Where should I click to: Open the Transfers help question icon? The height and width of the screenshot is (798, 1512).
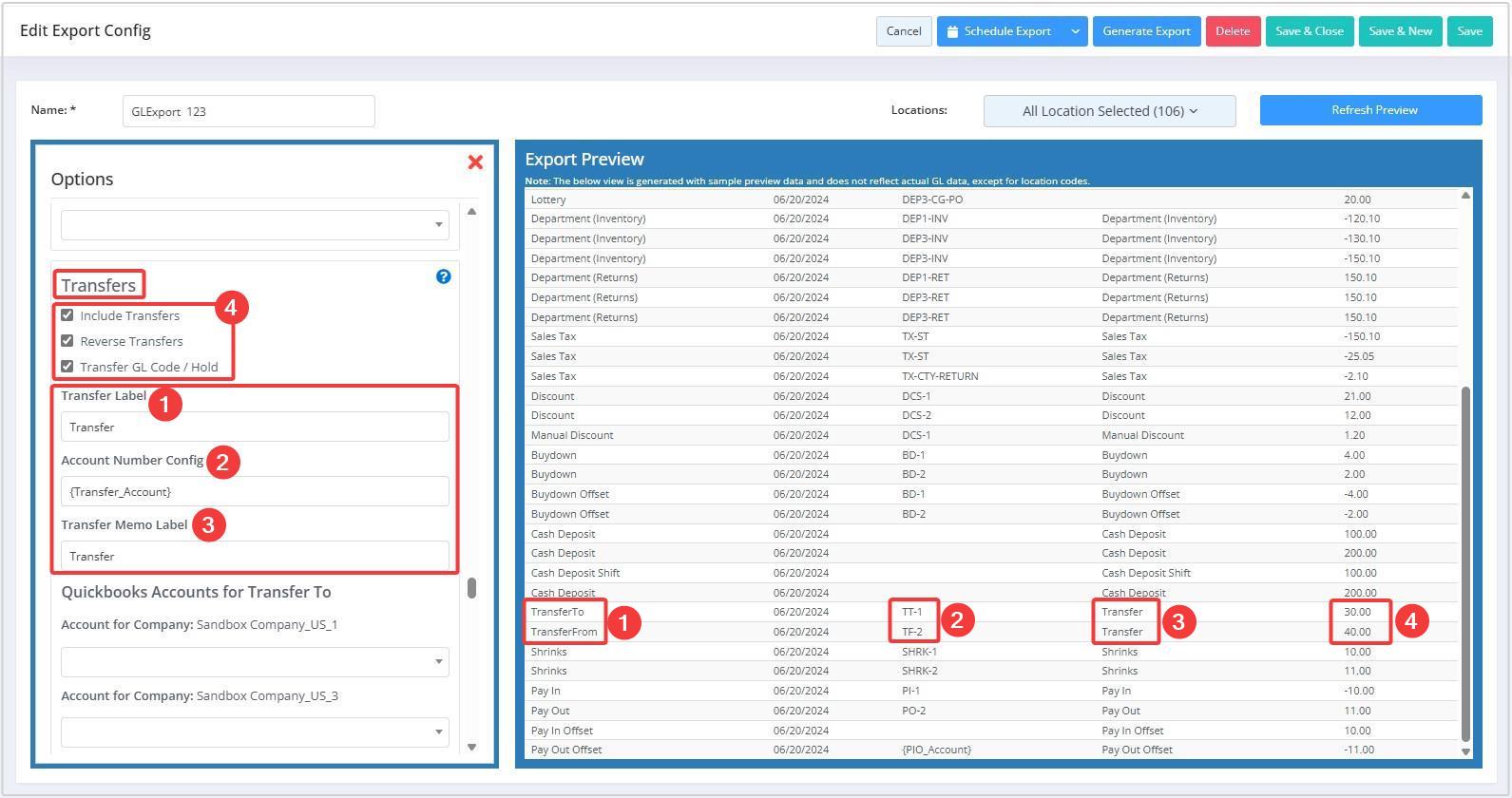(x=443, y=276)
